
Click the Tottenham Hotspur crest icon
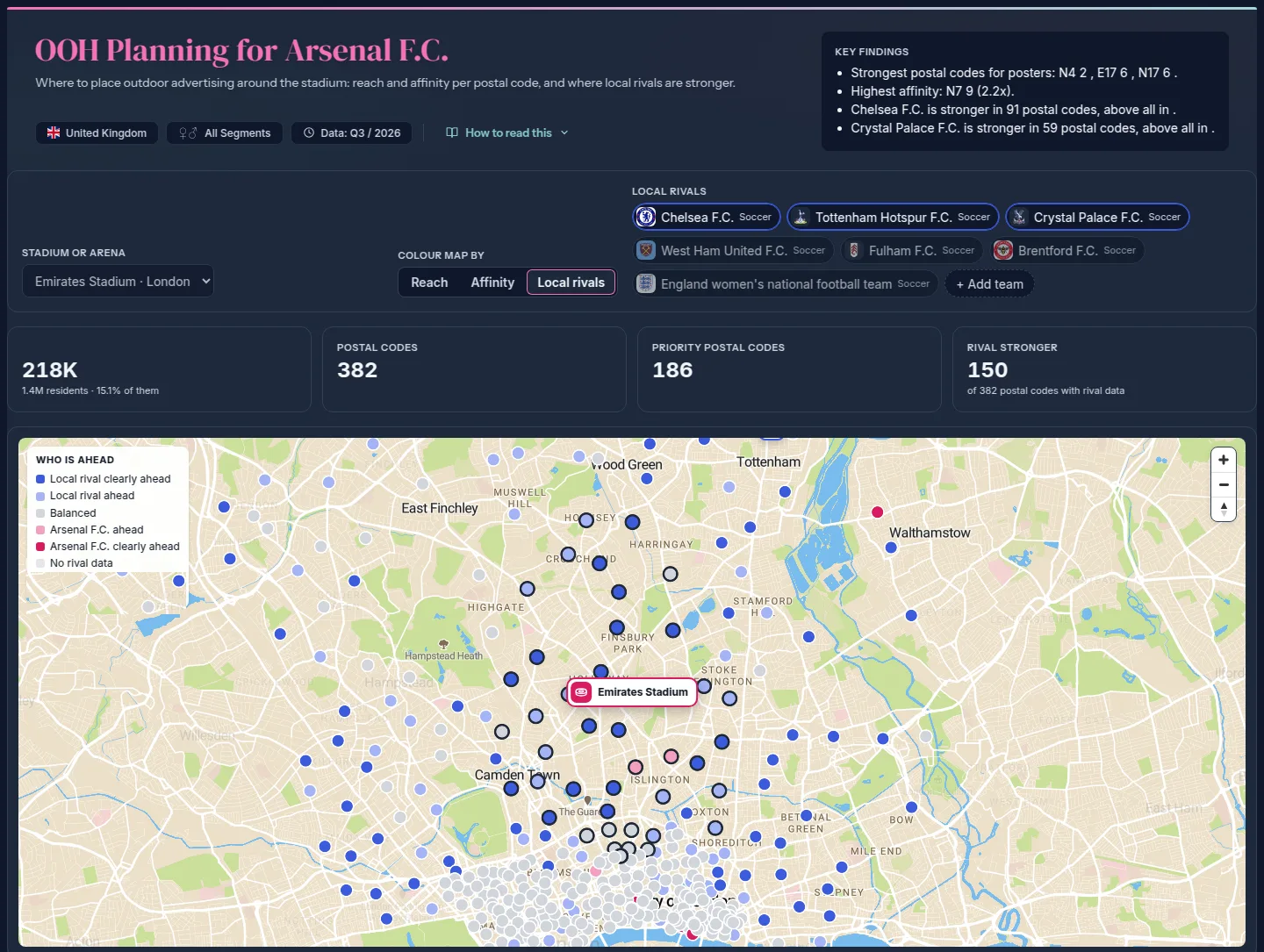[801, 217]
